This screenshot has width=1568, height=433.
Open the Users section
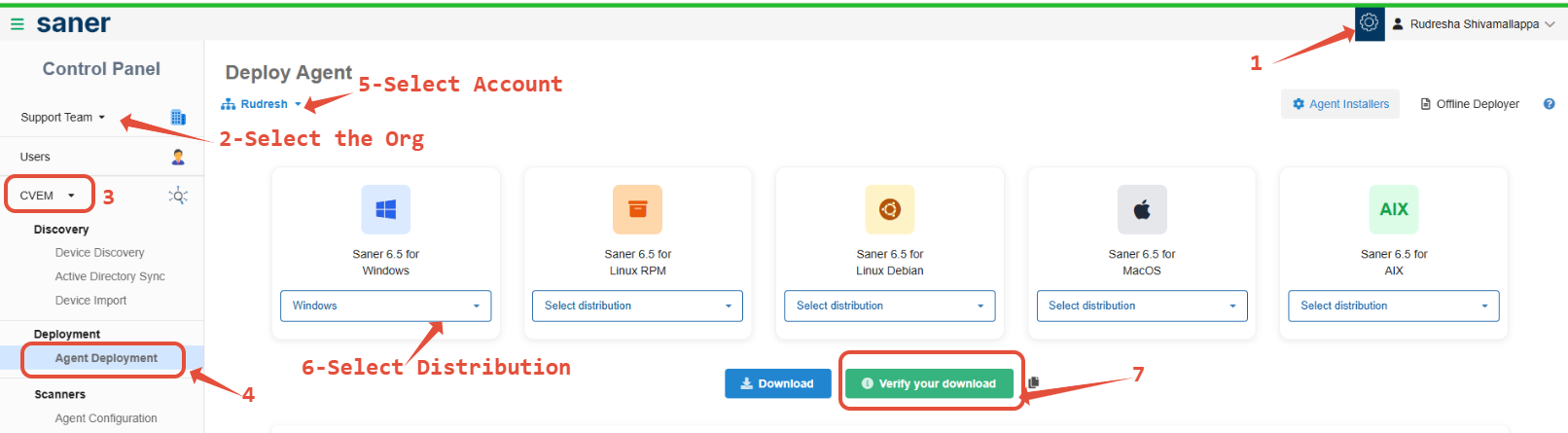[x=35, y=157]
